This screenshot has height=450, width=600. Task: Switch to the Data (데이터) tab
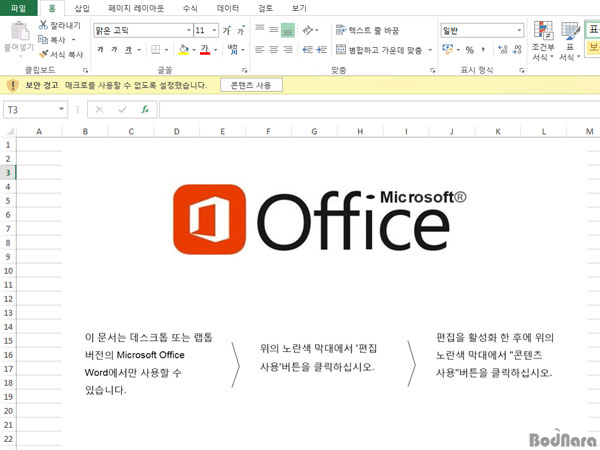point(228,8)
